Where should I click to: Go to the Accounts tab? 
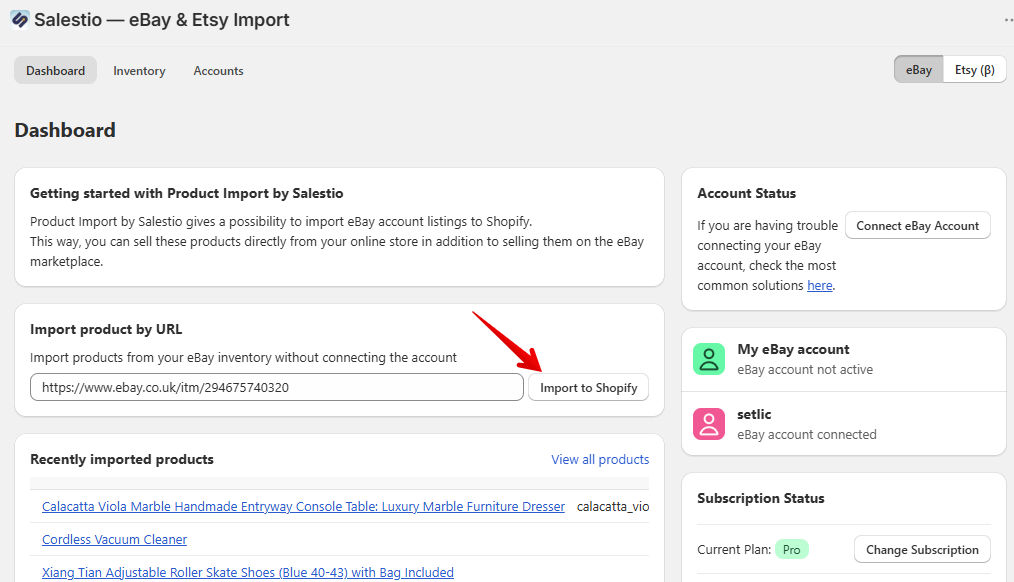pyautogui.click(x=219, y=70)
